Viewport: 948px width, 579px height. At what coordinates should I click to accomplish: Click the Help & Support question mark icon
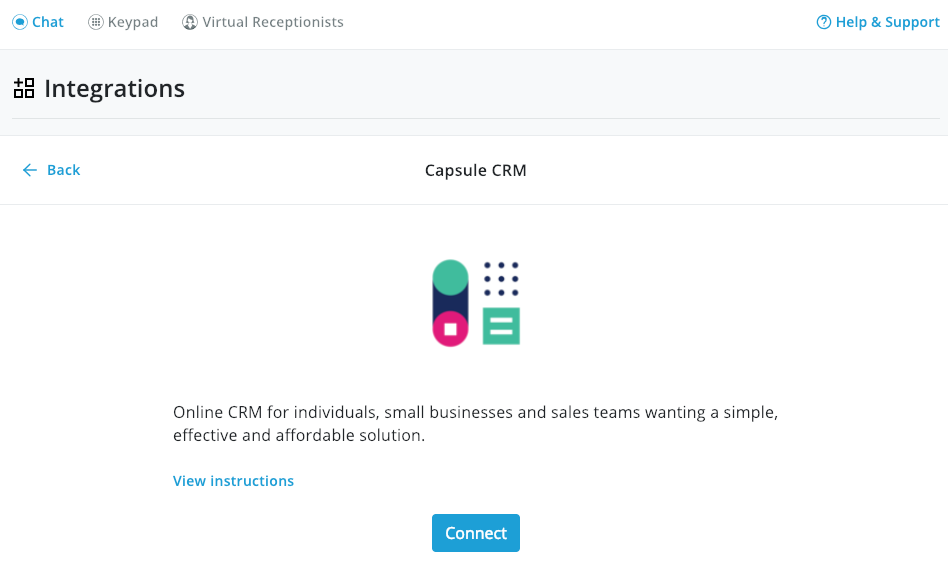(x=822, y=21)
